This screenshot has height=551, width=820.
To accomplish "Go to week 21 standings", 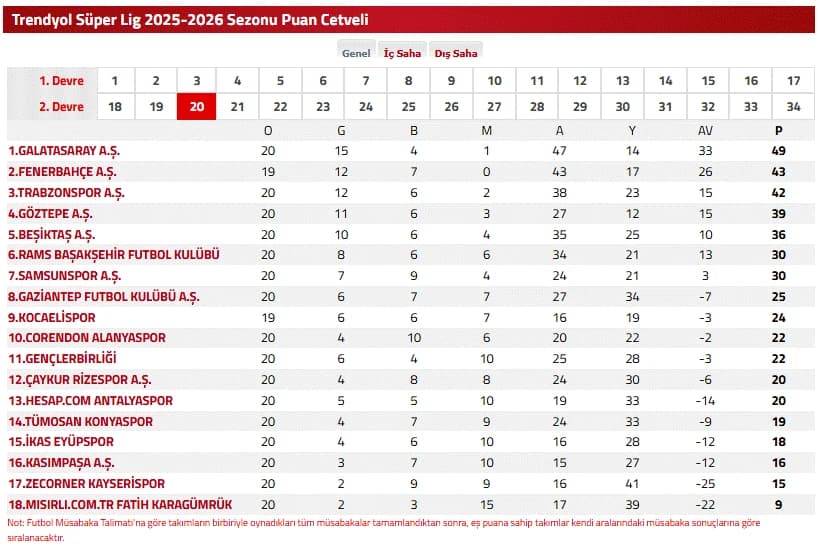I will click(237, 107).
